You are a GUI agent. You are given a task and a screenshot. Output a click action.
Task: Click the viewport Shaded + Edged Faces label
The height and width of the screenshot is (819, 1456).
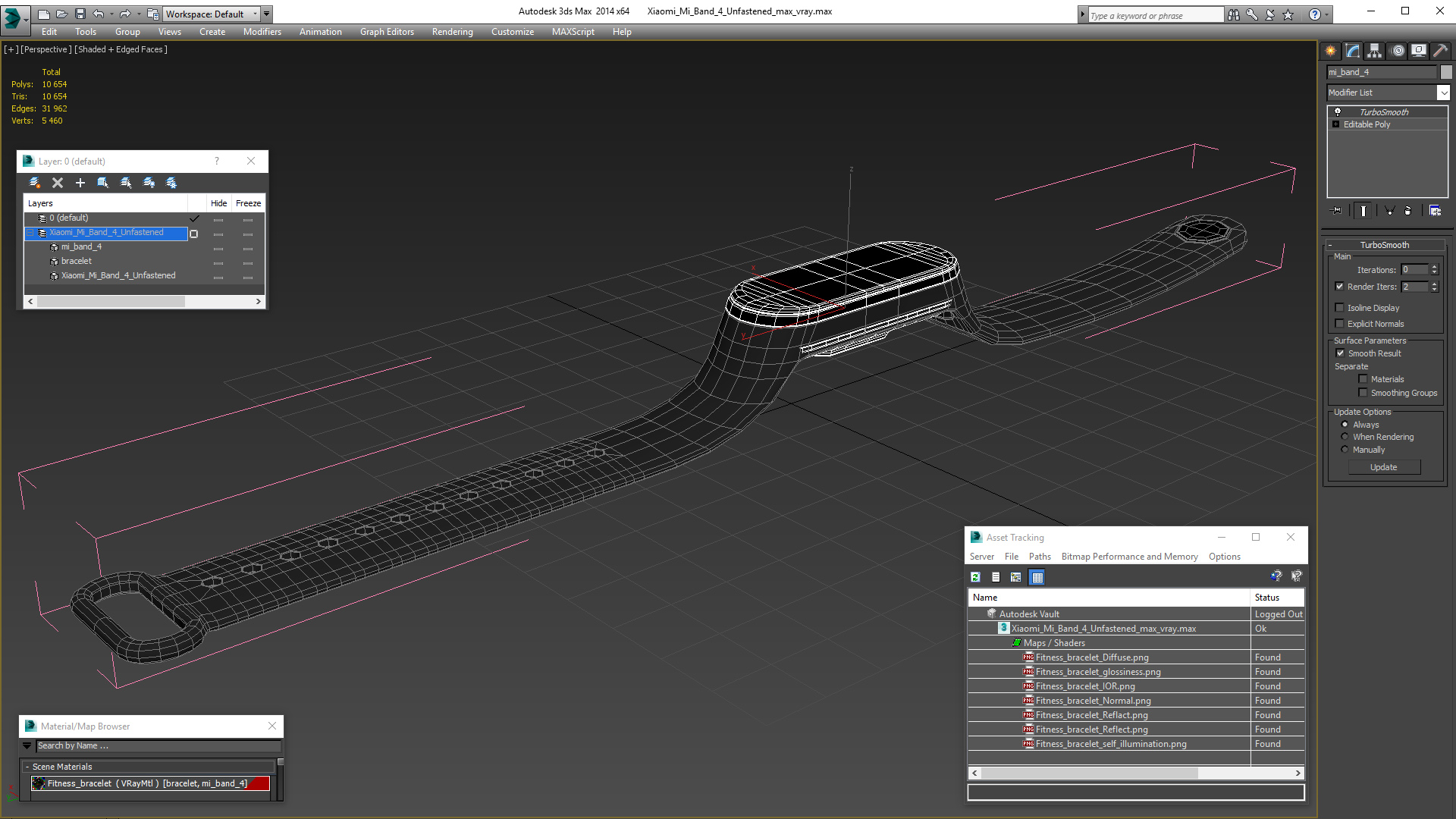pyautogui.click(x=121, y=49)
